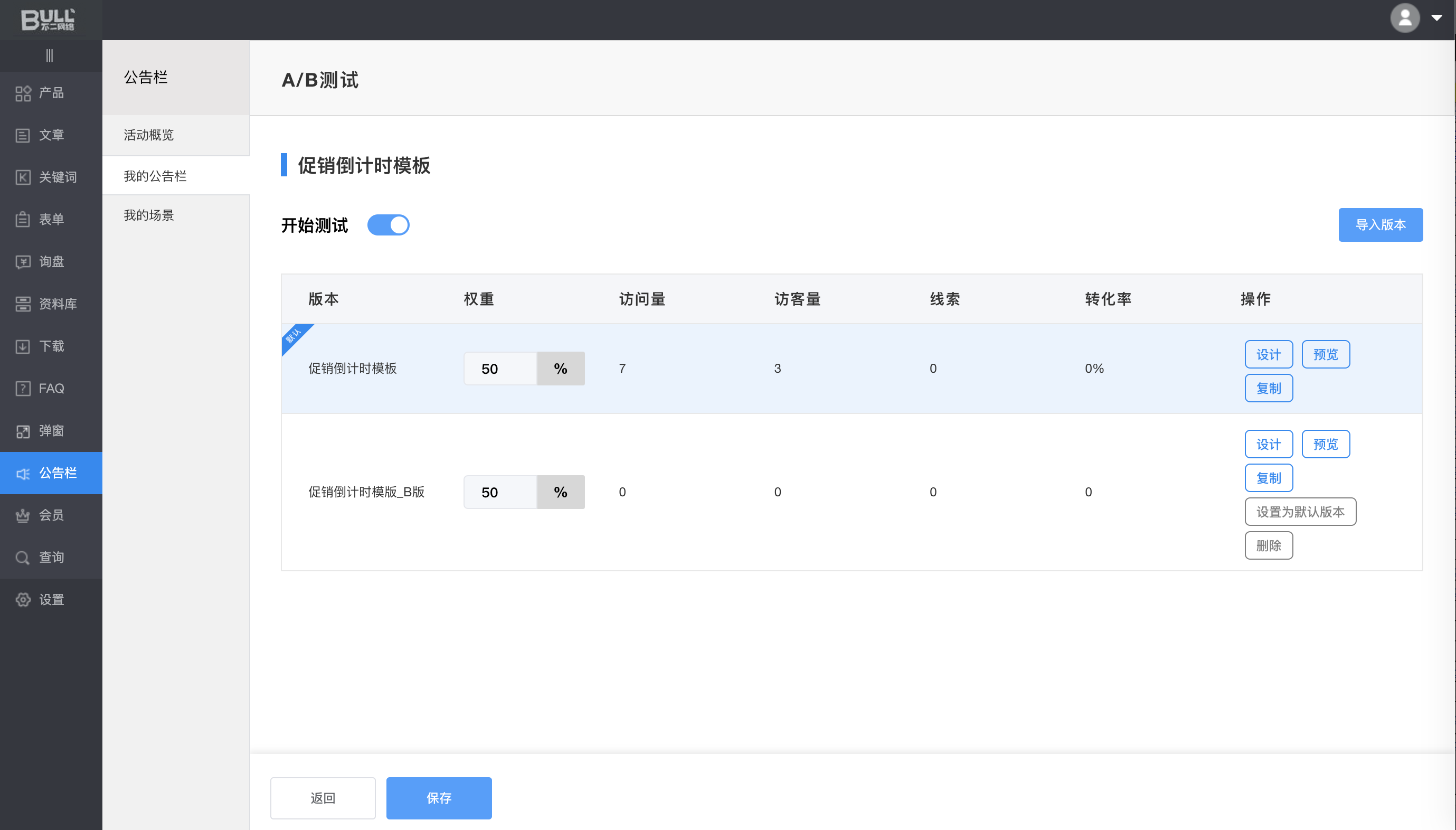The image size is (1456, 830).
Task: Click the 关键词 K icon
Action: [x=23, y=178]
